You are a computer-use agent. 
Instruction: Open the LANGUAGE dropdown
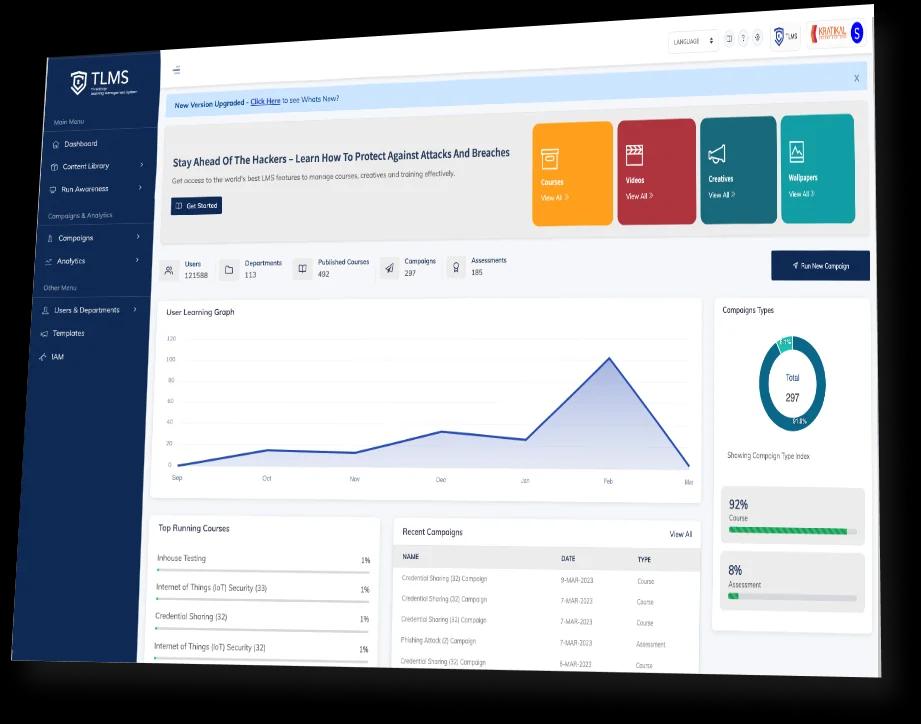coord(693,41)
